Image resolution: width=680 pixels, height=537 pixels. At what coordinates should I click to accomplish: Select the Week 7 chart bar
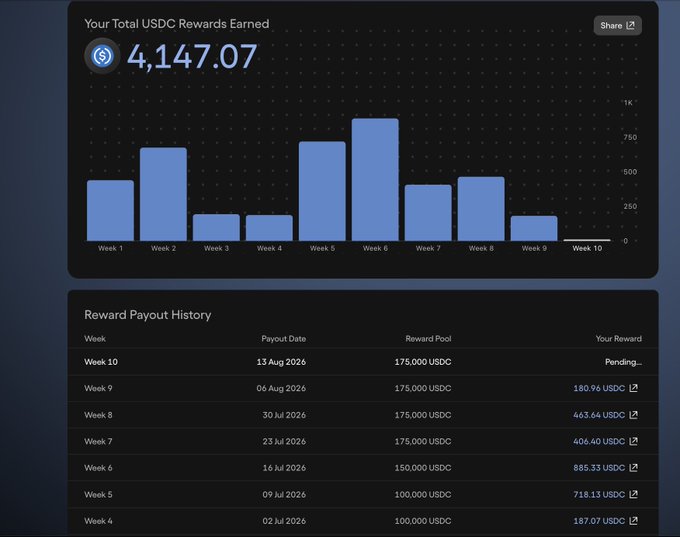(x=428, y=213)
